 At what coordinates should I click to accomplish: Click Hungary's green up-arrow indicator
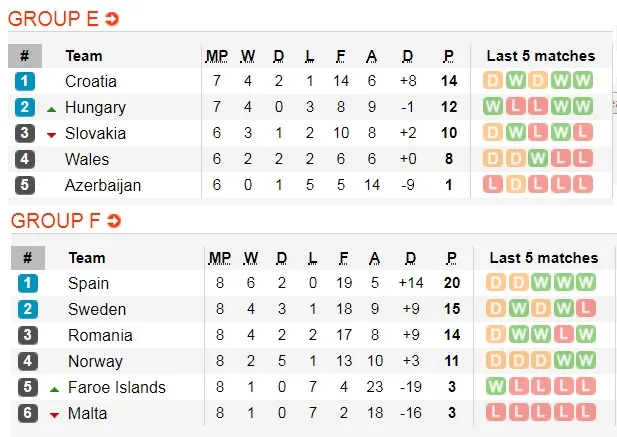tap(50, 108)
